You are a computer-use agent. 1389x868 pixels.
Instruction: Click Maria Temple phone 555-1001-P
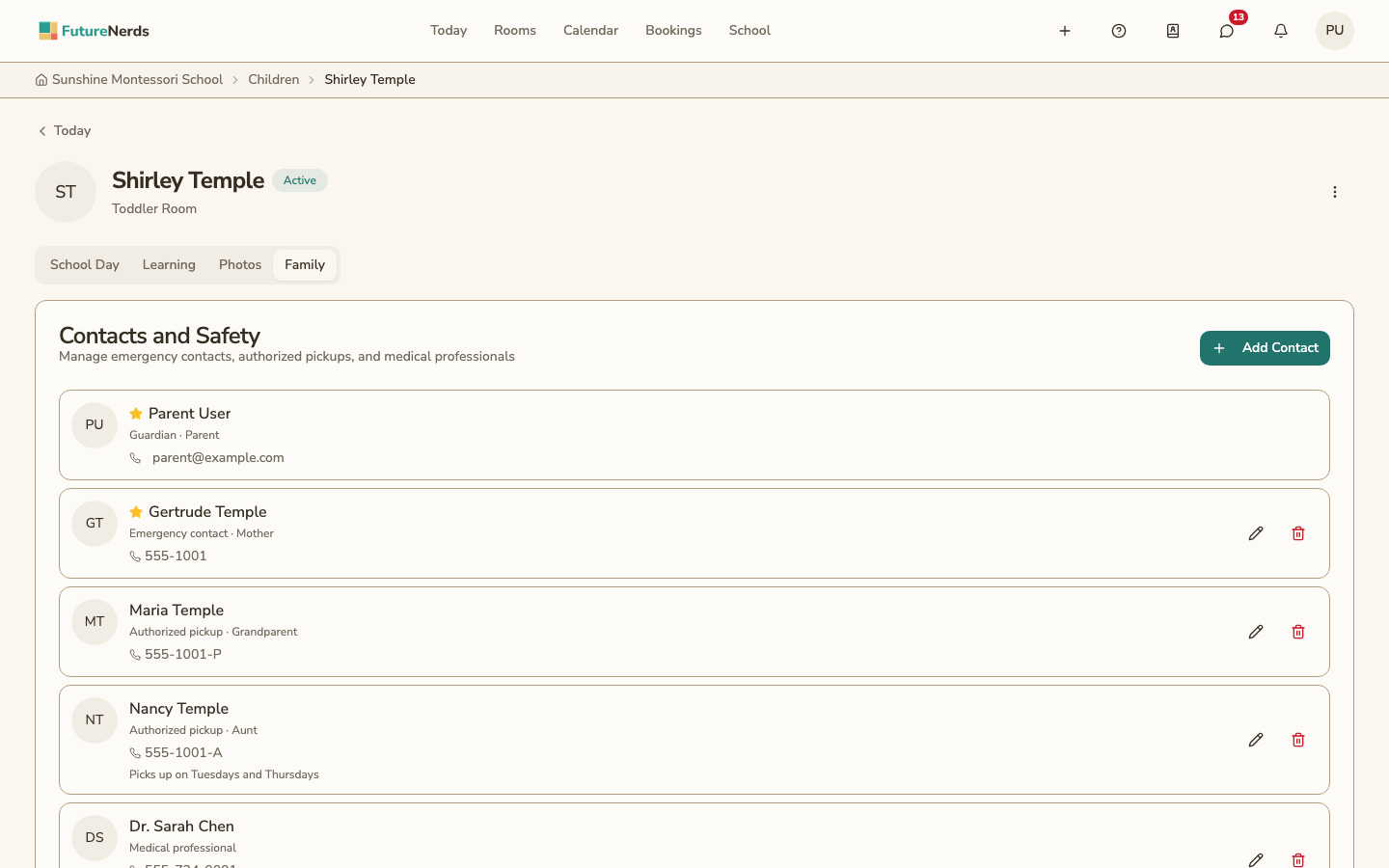point(183,655)
